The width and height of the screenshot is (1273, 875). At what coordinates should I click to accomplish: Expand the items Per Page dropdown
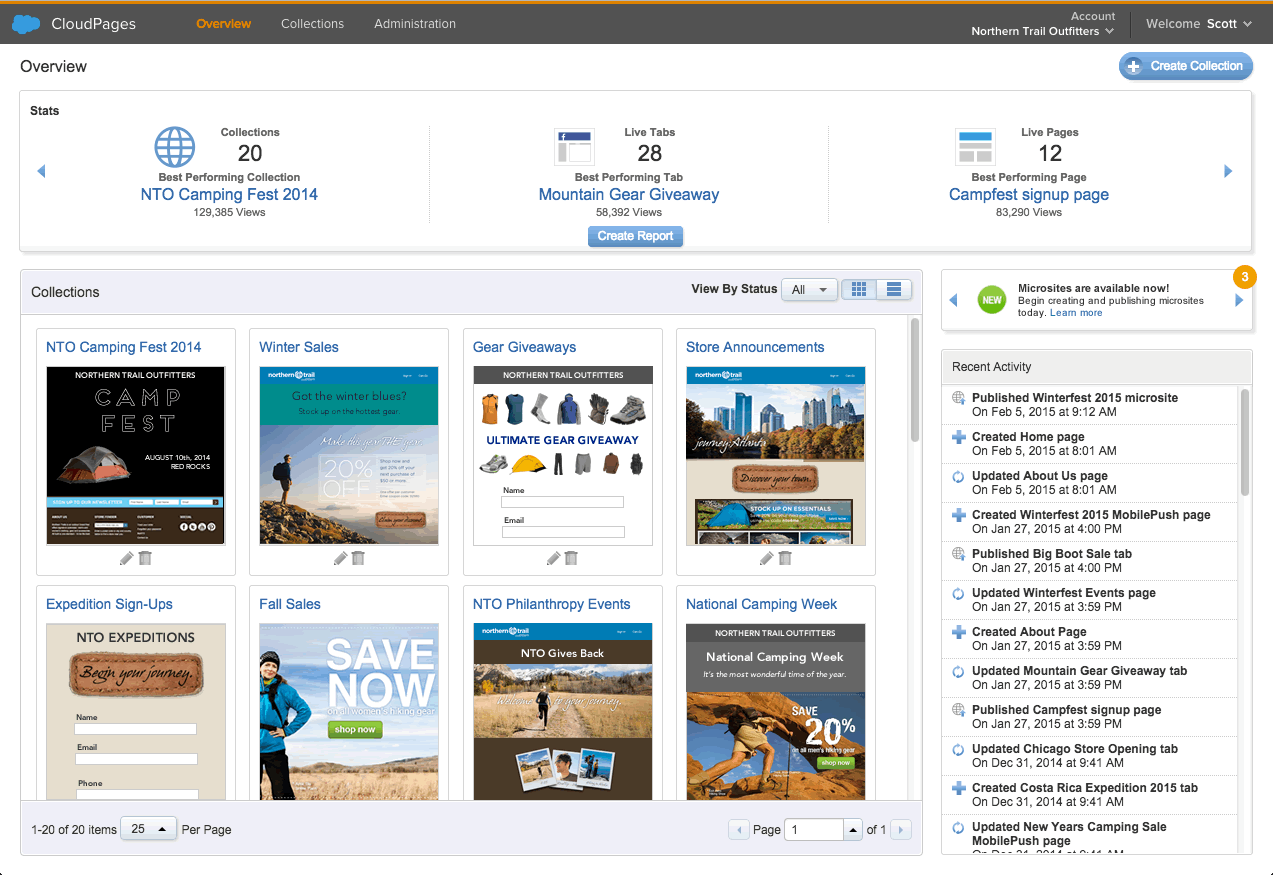(x=149, y=829)
